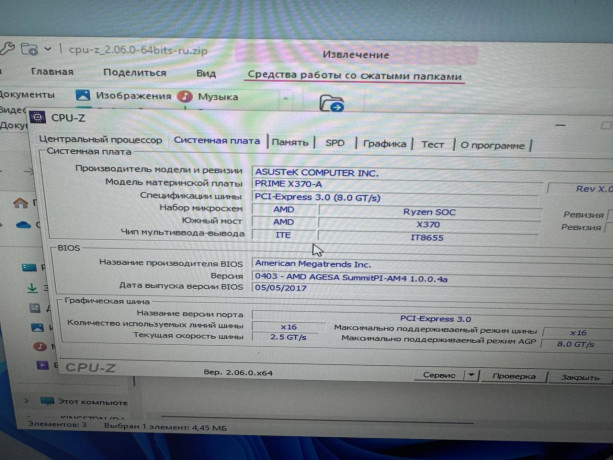Click the PCI-Express 3.0 port version field
This screenshot has width=613, height=460.
pyautogui.click(x=432, y=318)
